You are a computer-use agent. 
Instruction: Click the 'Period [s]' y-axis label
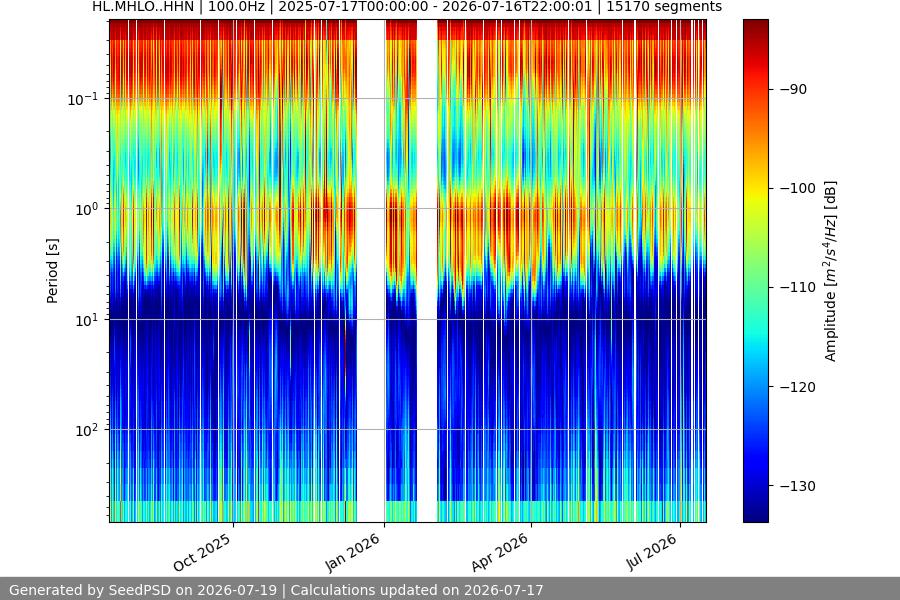point(52,271)
